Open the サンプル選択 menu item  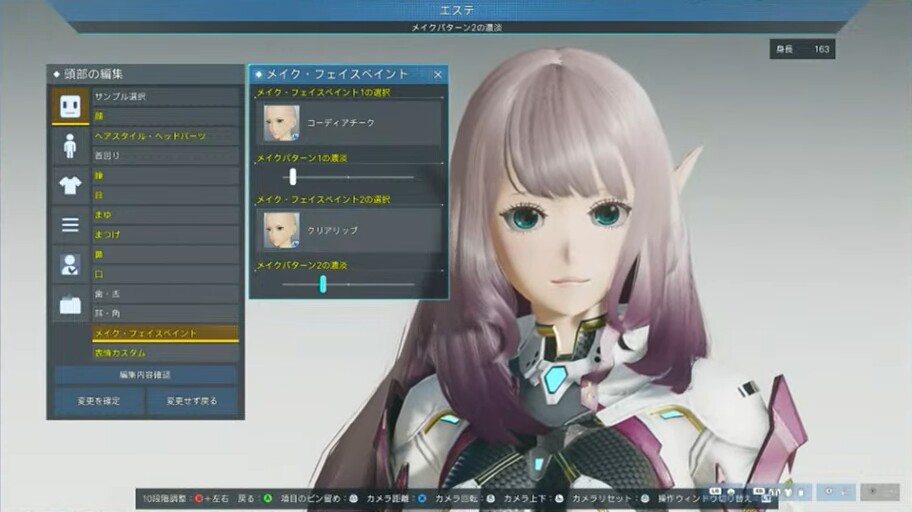pos(166,97)
